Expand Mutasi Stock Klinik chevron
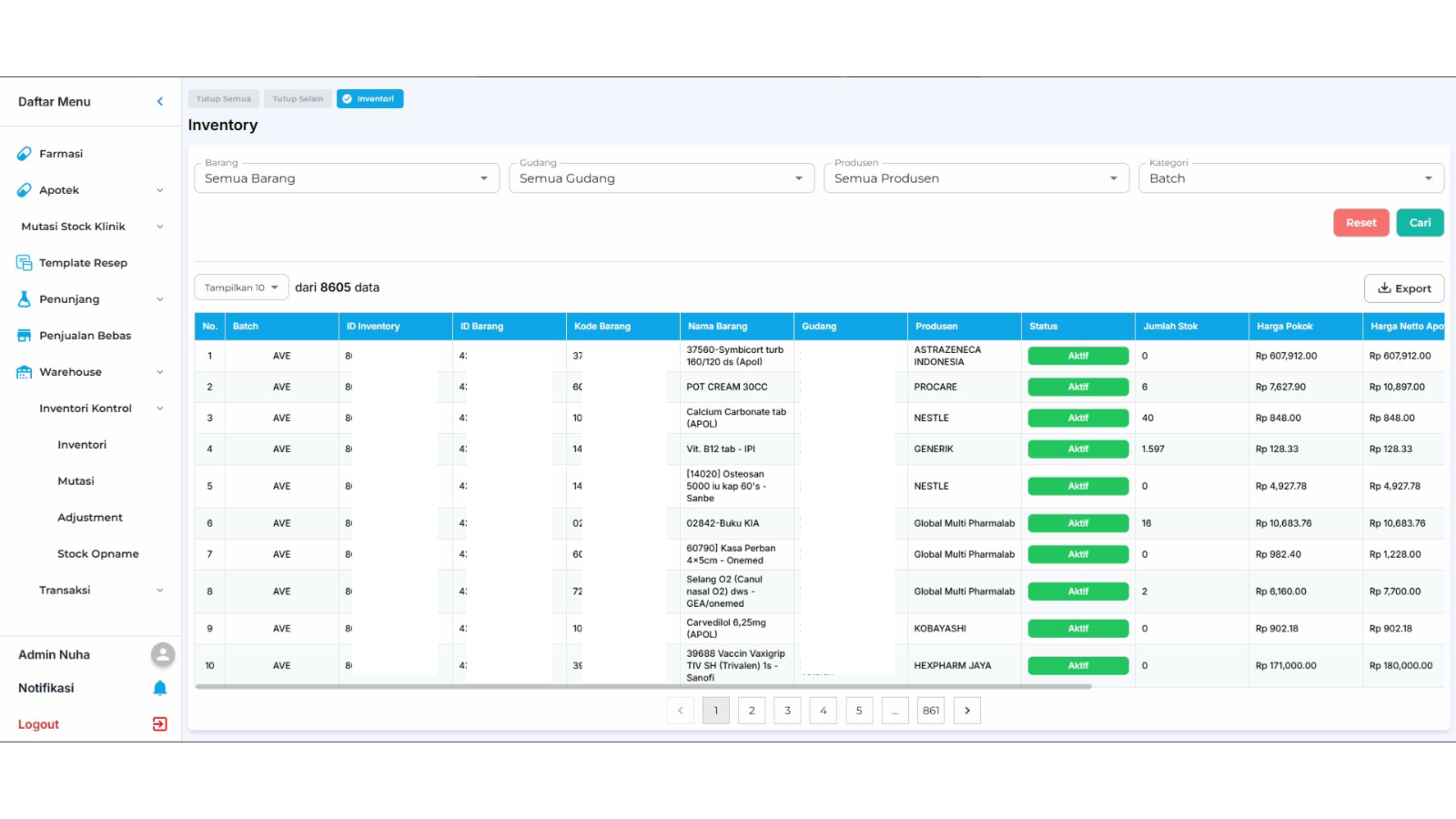 point(160,227)
